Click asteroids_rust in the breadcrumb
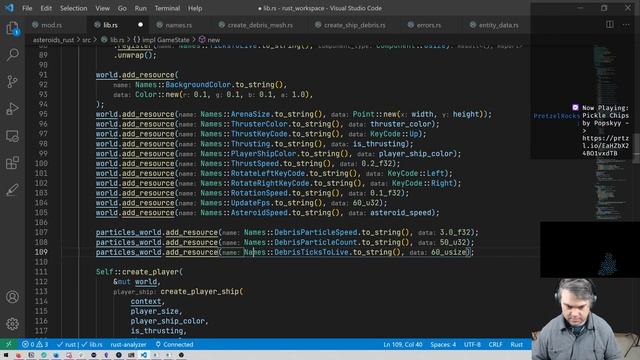The image size is (640, 360). point(53,40)
